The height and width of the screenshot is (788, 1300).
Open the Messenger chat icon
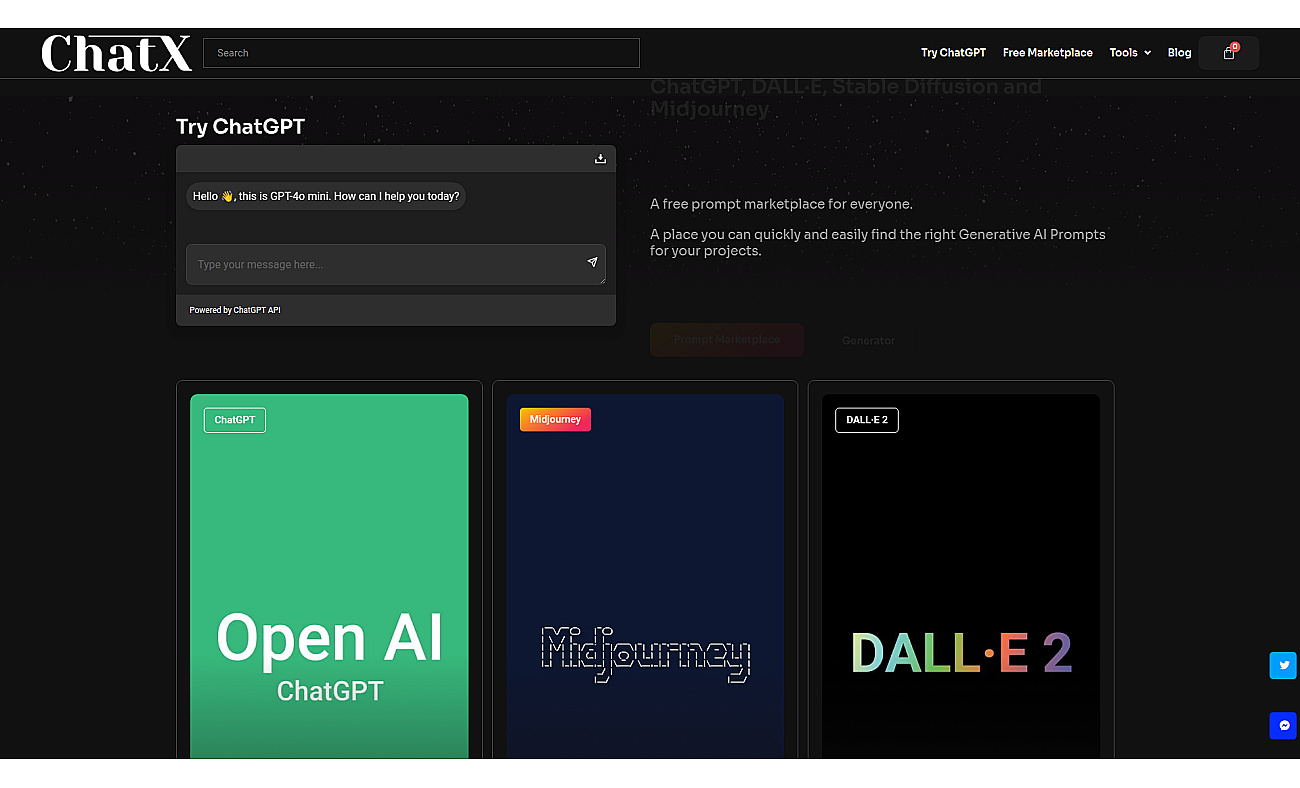[x=1283, y=726]
